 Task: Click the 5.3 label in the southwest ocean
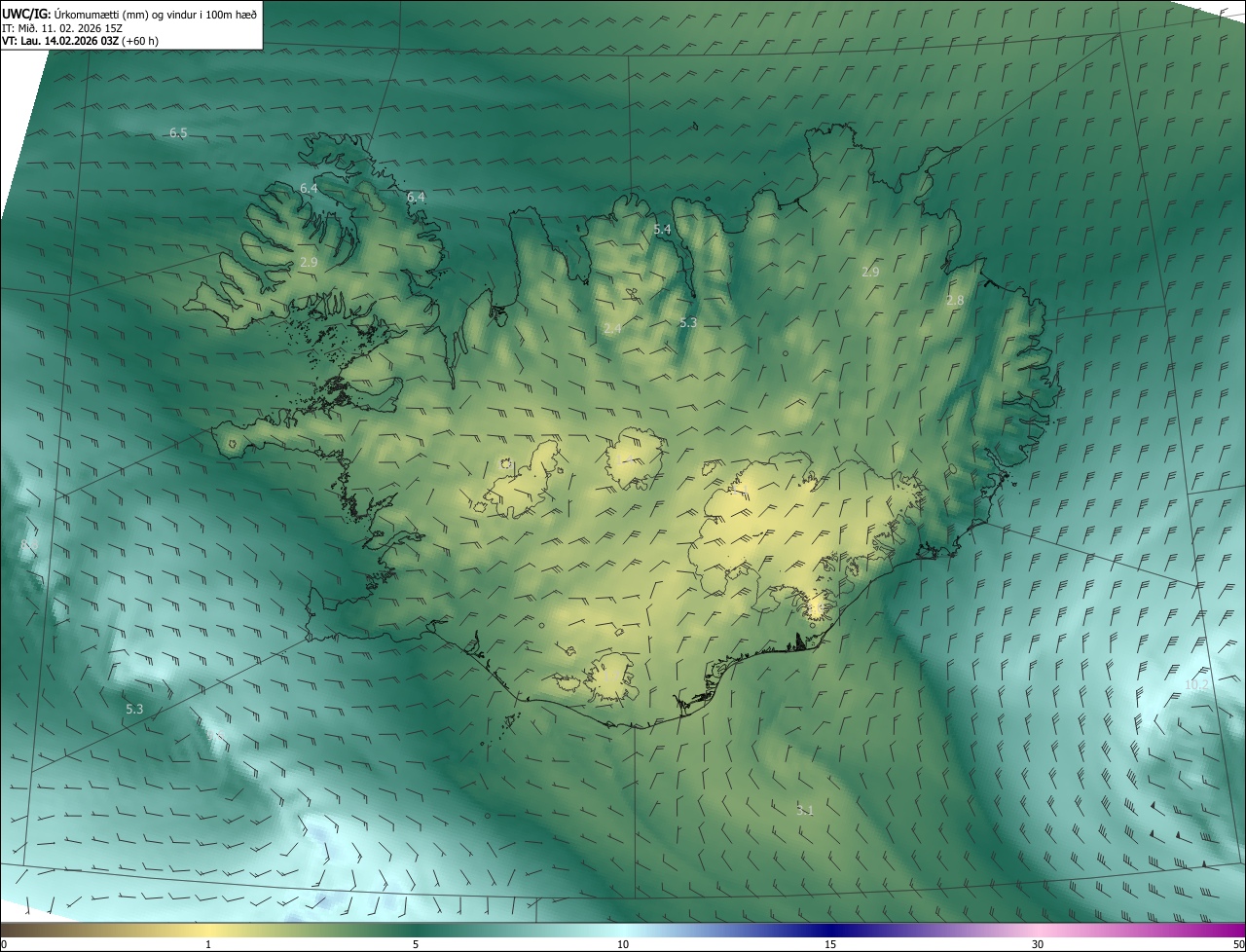[x=134, y=710]
